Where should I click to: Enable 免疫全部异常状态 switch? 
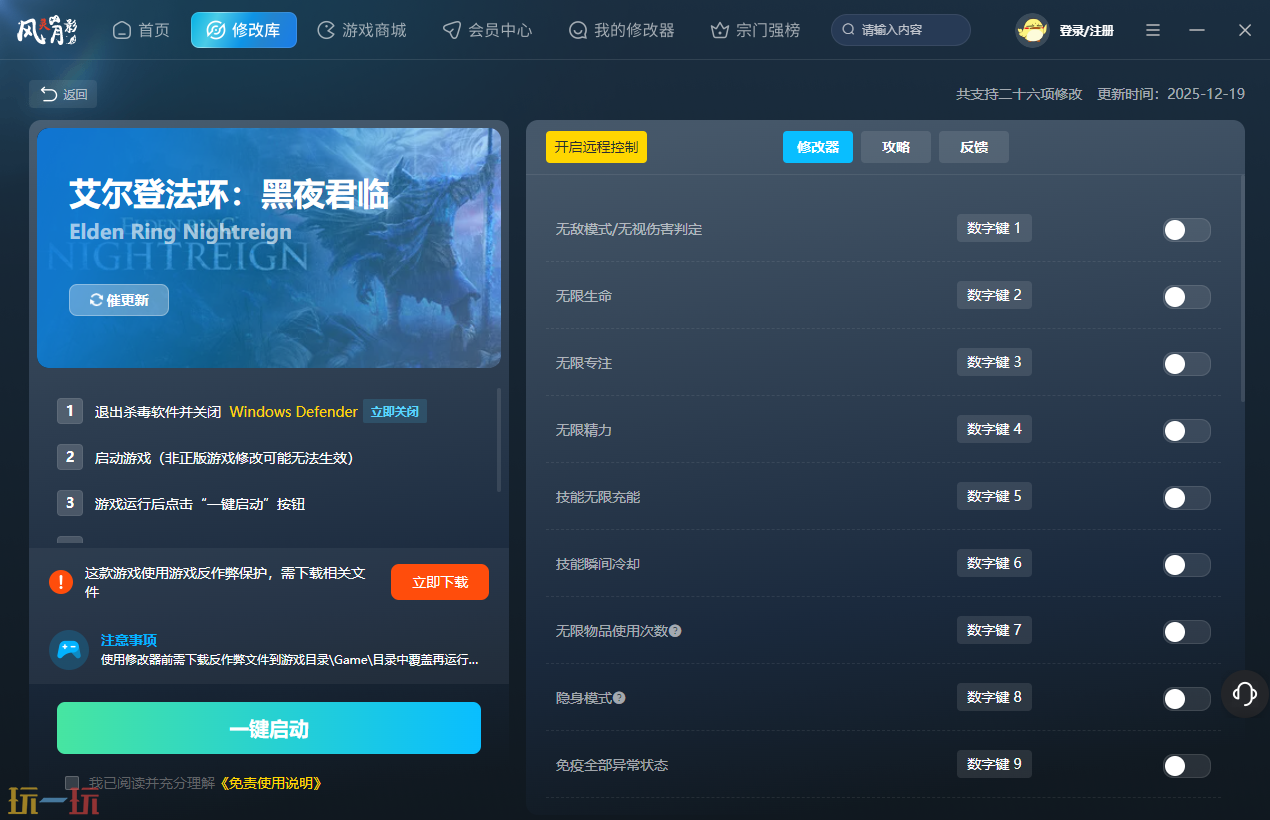click(x=1186, y=766)
